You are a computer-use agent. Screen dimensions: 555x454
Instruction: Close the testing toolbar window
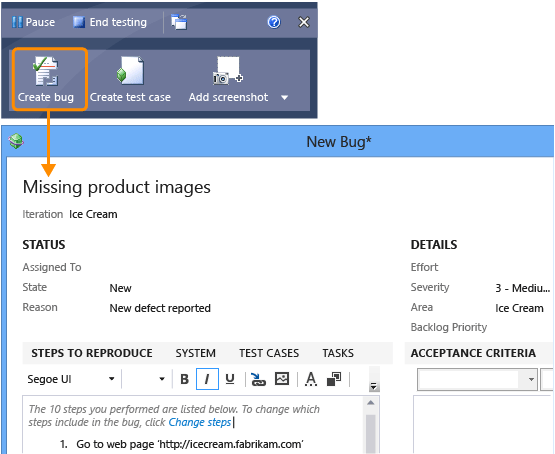pos(304,22)
